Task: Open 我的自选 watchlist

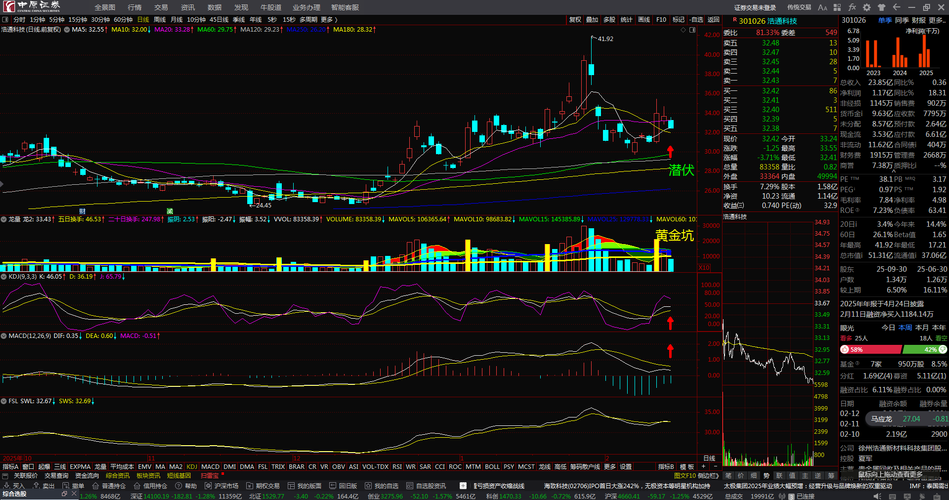Action: point(383,485)
